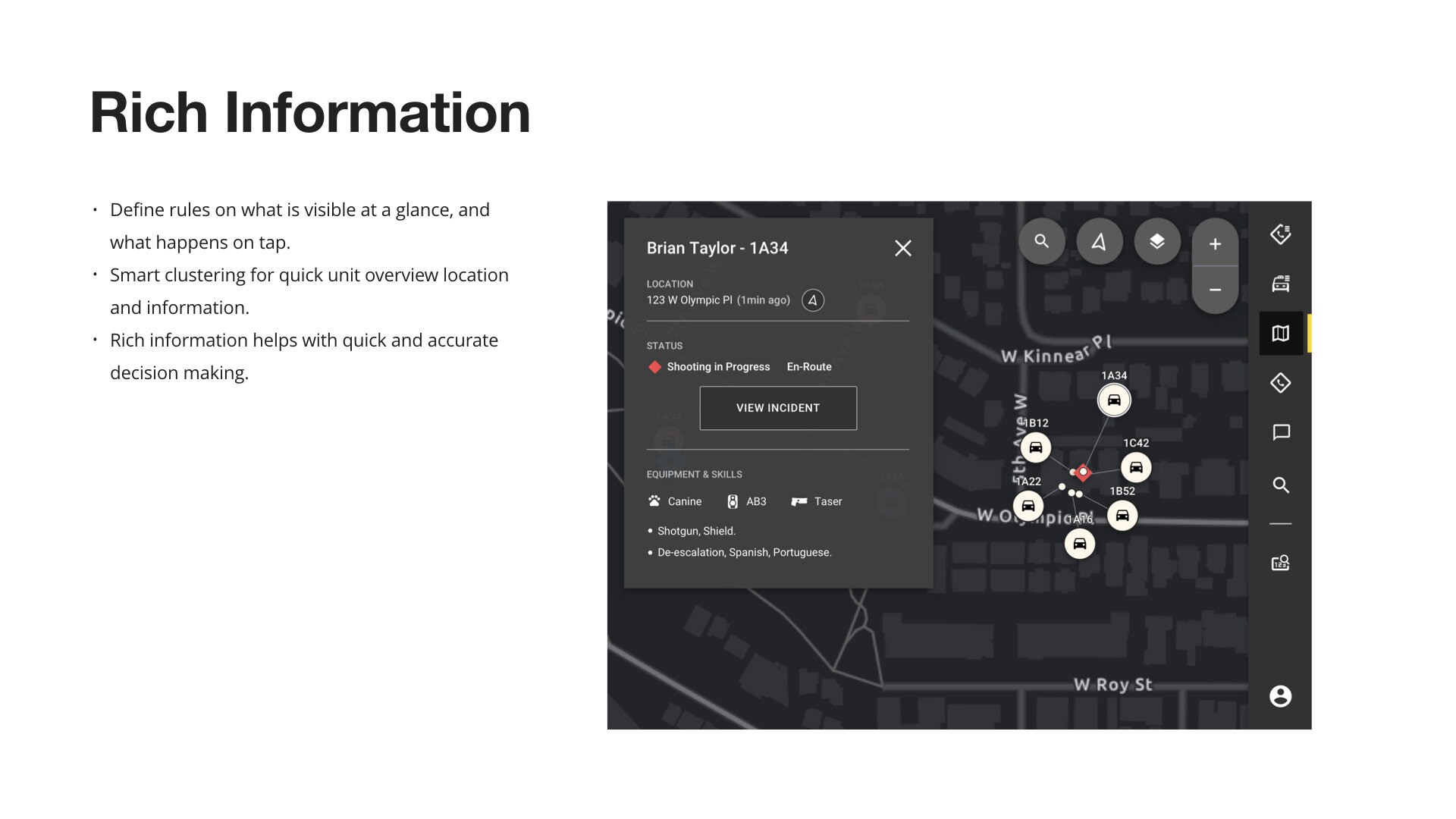The image size is (1456, 819).
Task: Open the sidebar search icon
Action: point(1281,485)
